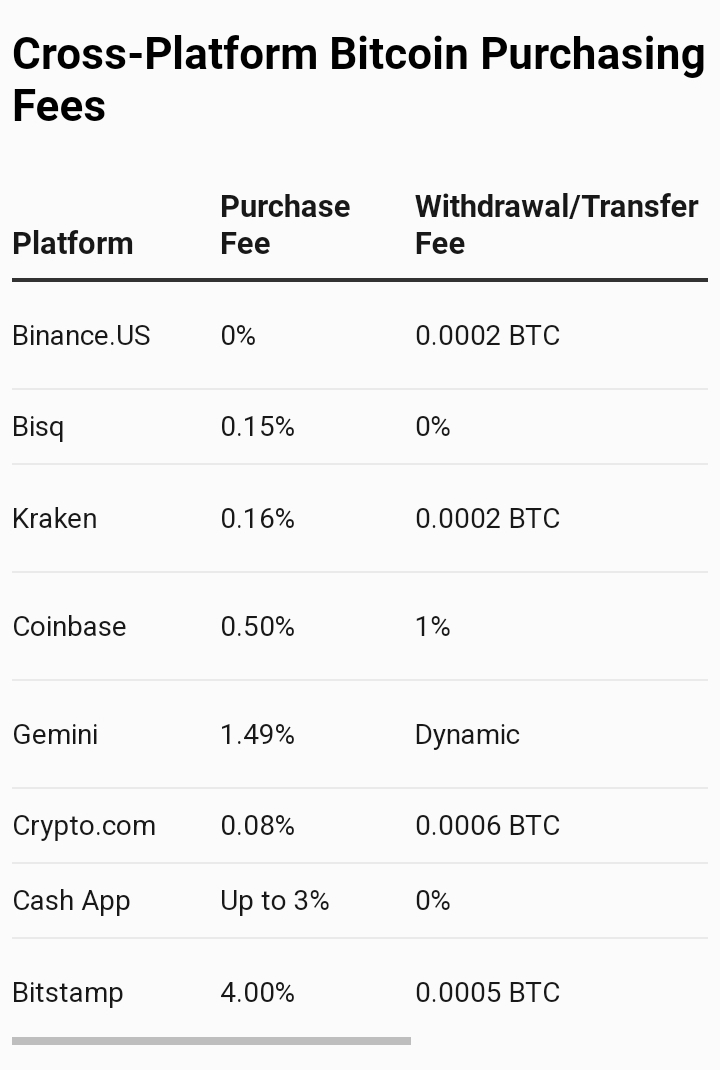Select the Binance.US platform cell
This screenshot has height=1070, width=720.
coord(81,335)
